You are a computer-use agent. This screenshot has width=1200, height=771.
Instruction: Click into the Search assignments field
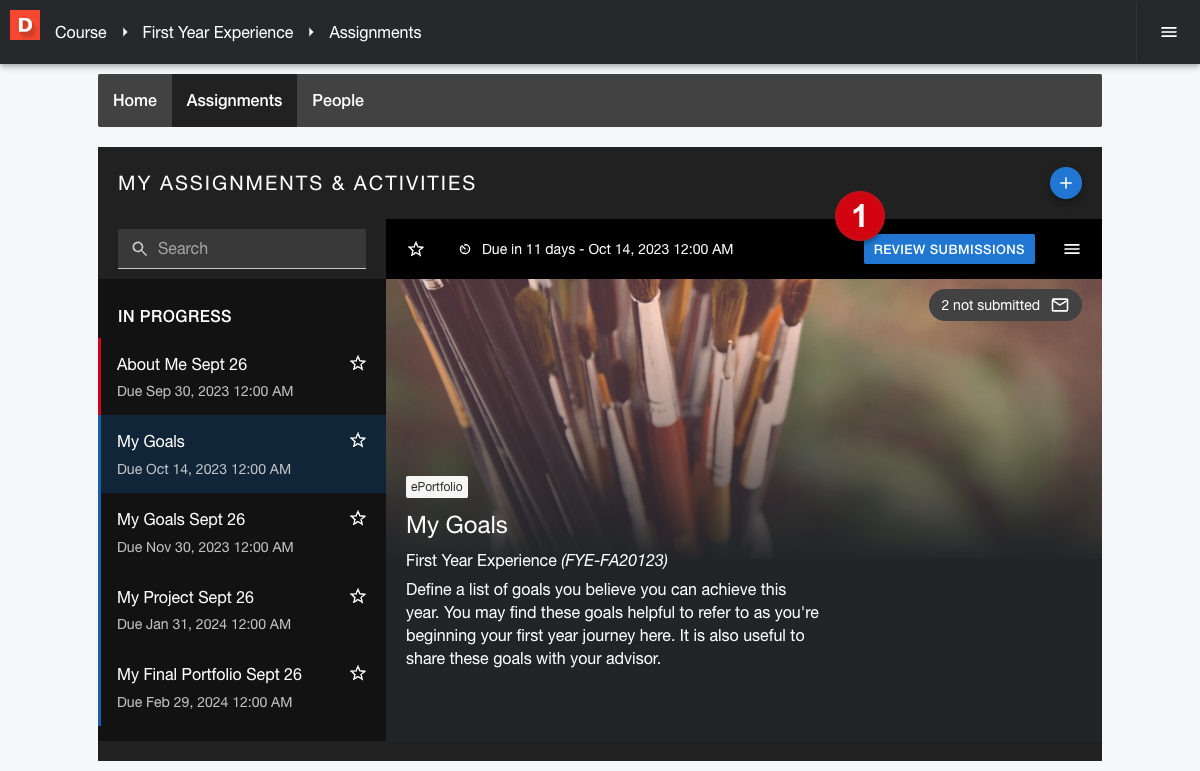[255, 249]
